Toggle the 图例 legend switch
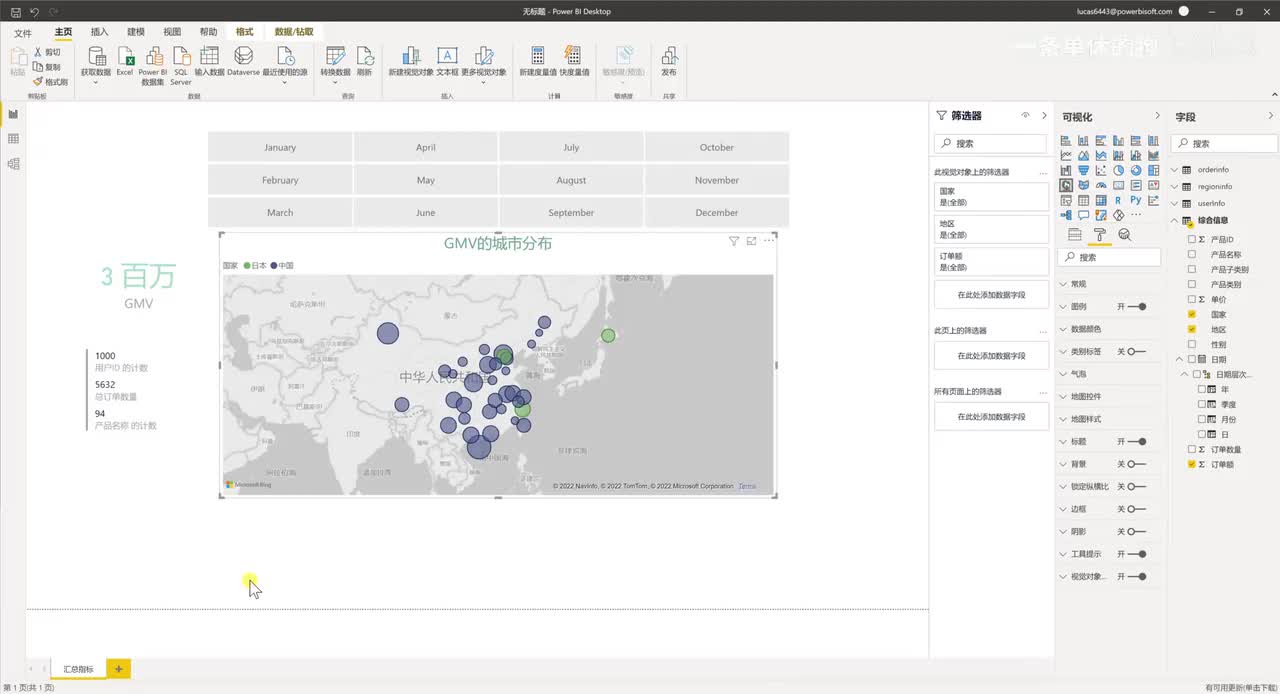 point(1138,306)
